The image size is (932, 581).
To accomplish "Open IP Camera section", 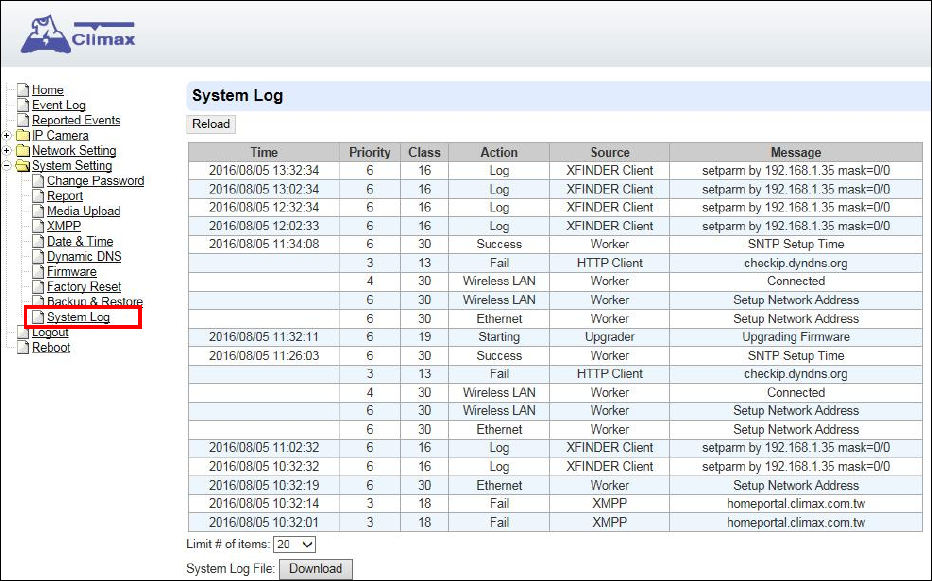I will [x=60, y=136].
